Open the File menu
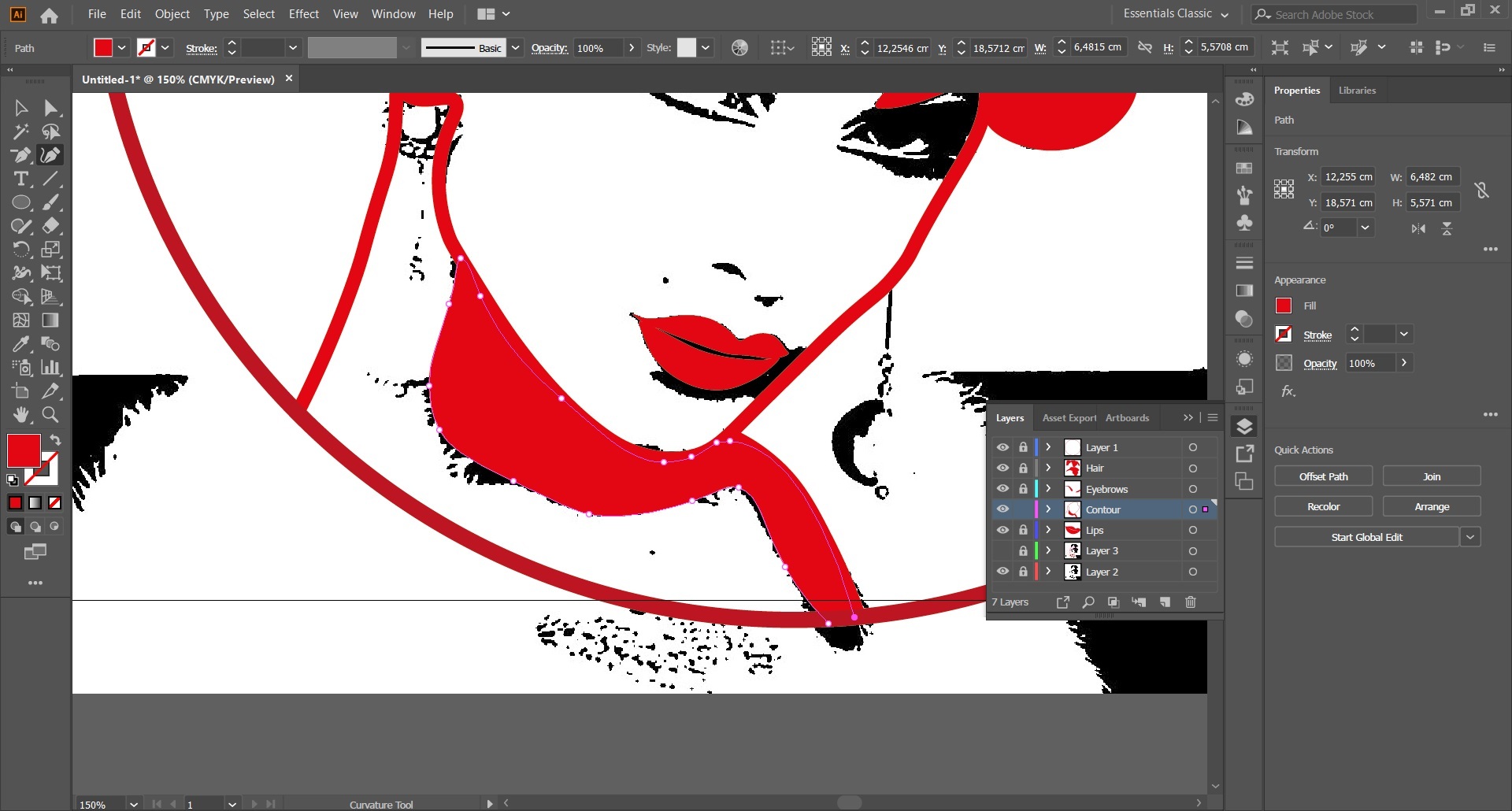 [97, 14]
